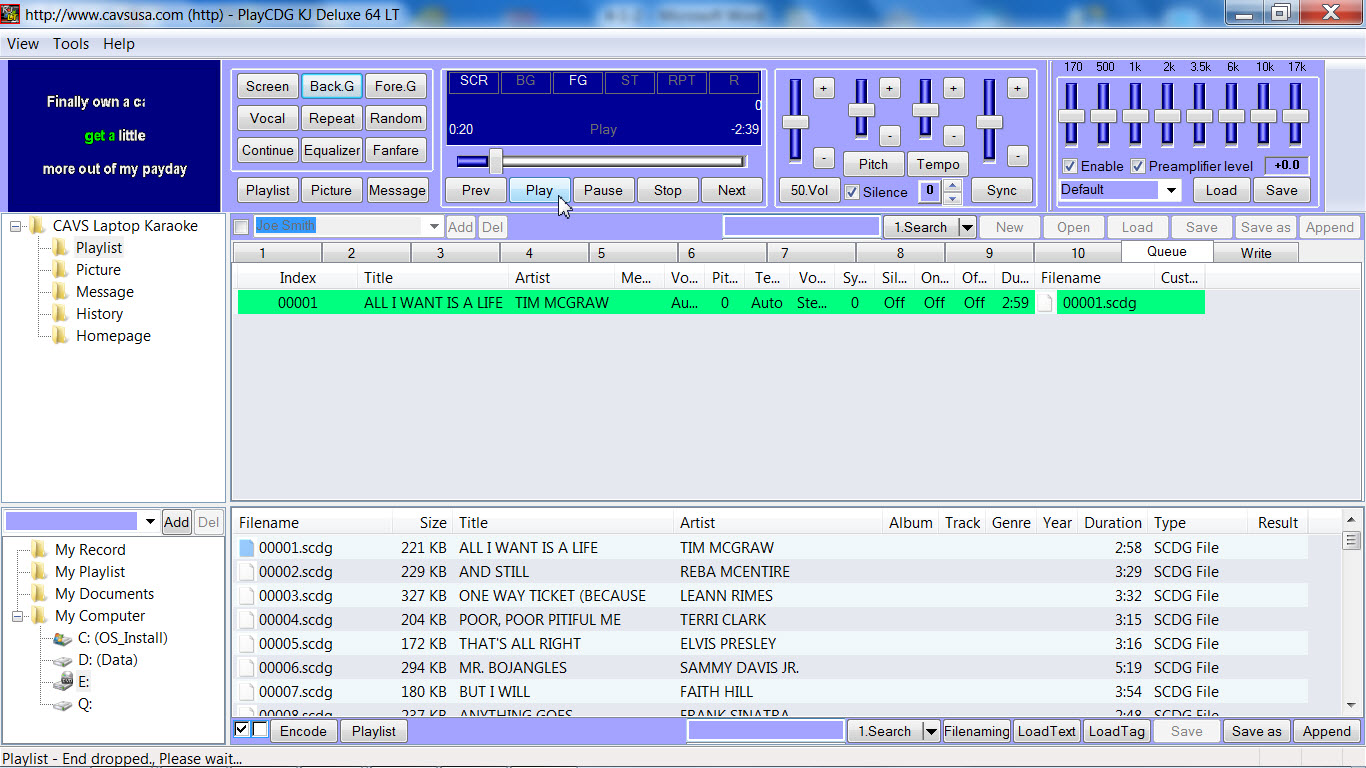Select the Message folder in upper tree

coord(105,292)
